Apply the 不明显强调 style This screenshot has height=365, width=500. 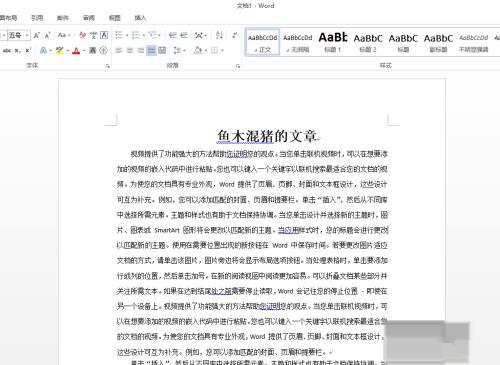(x=474, y=42)
